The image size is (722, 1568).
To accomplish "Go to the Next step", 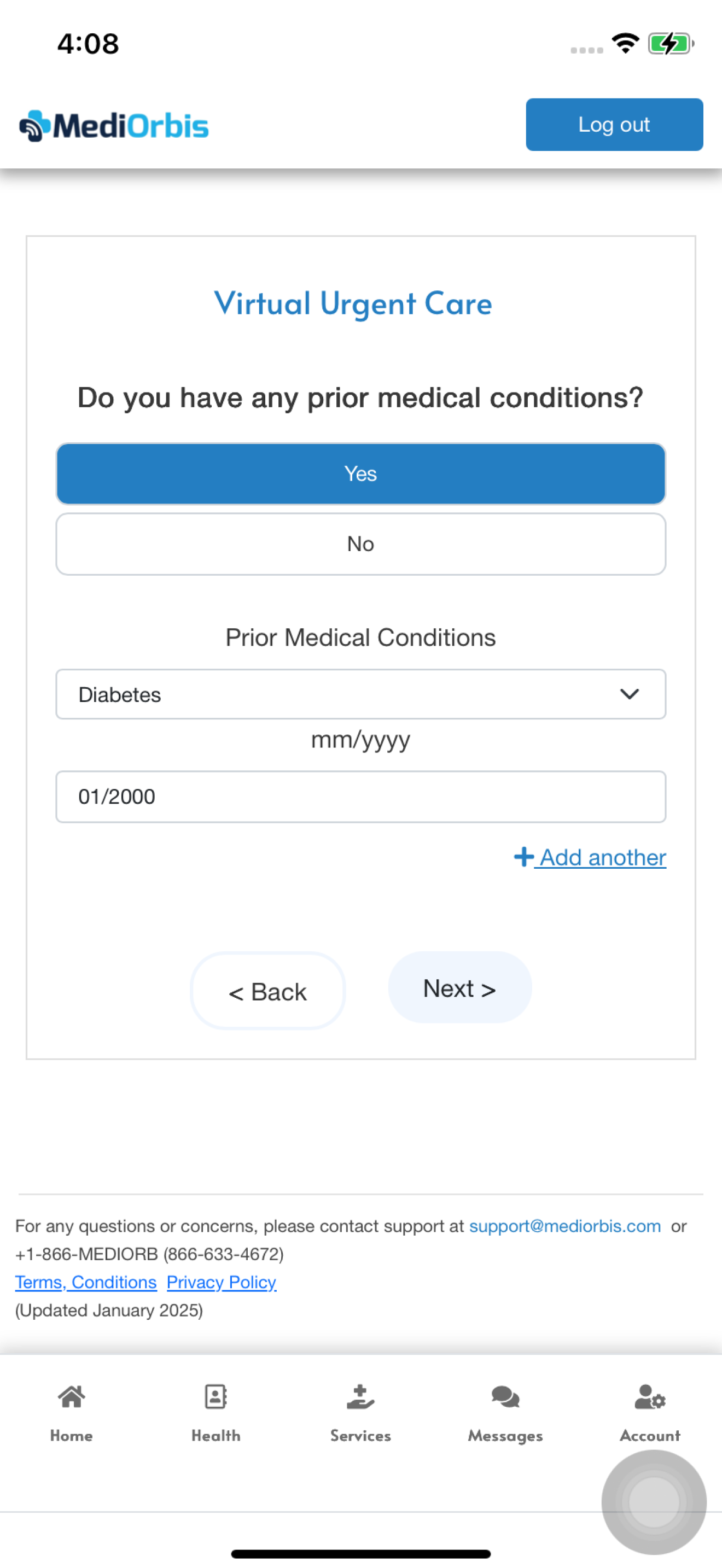I will coord(459,987).
